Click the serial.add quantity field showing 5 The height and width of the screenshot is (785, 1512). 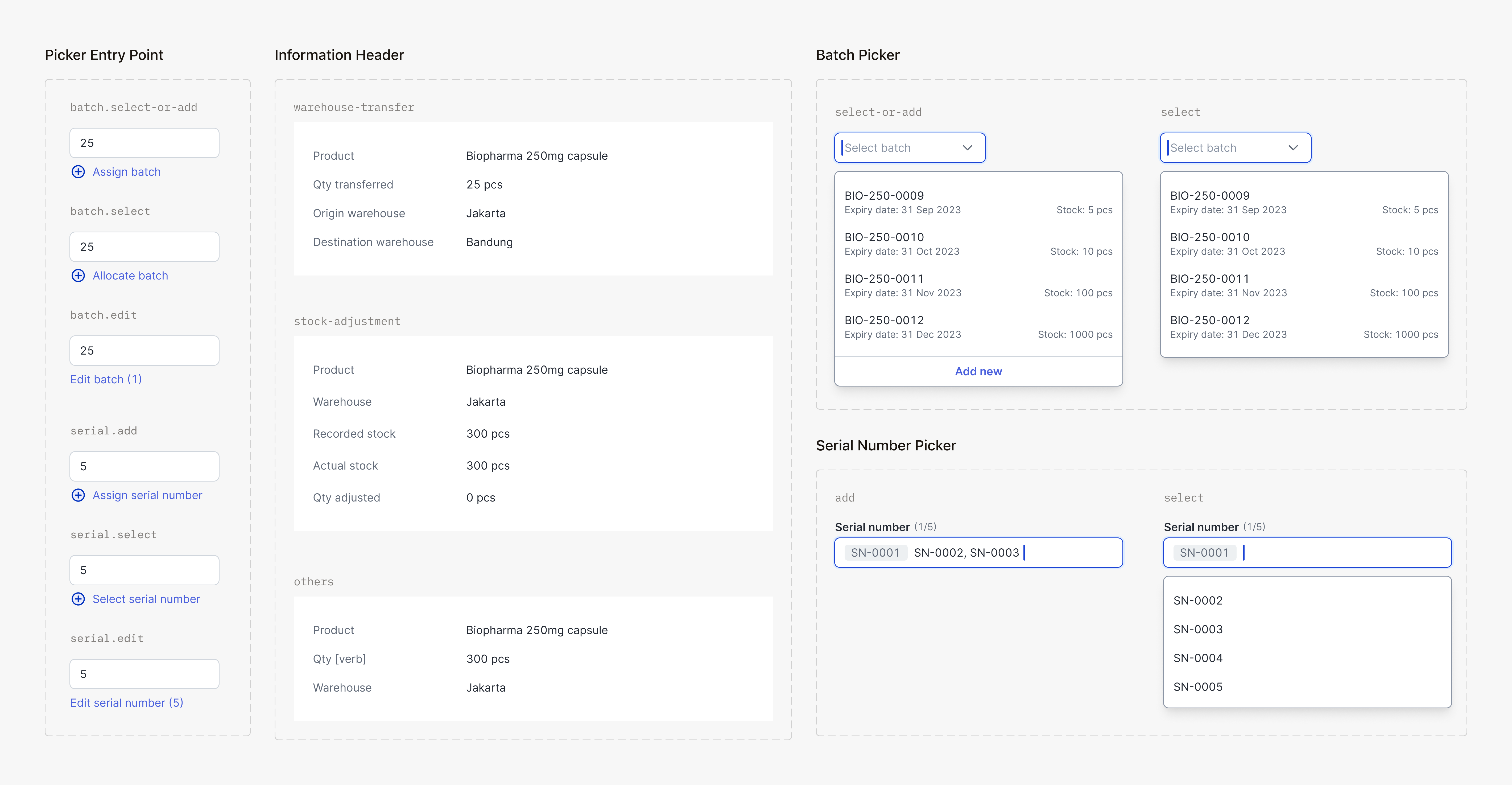(144, 466)
